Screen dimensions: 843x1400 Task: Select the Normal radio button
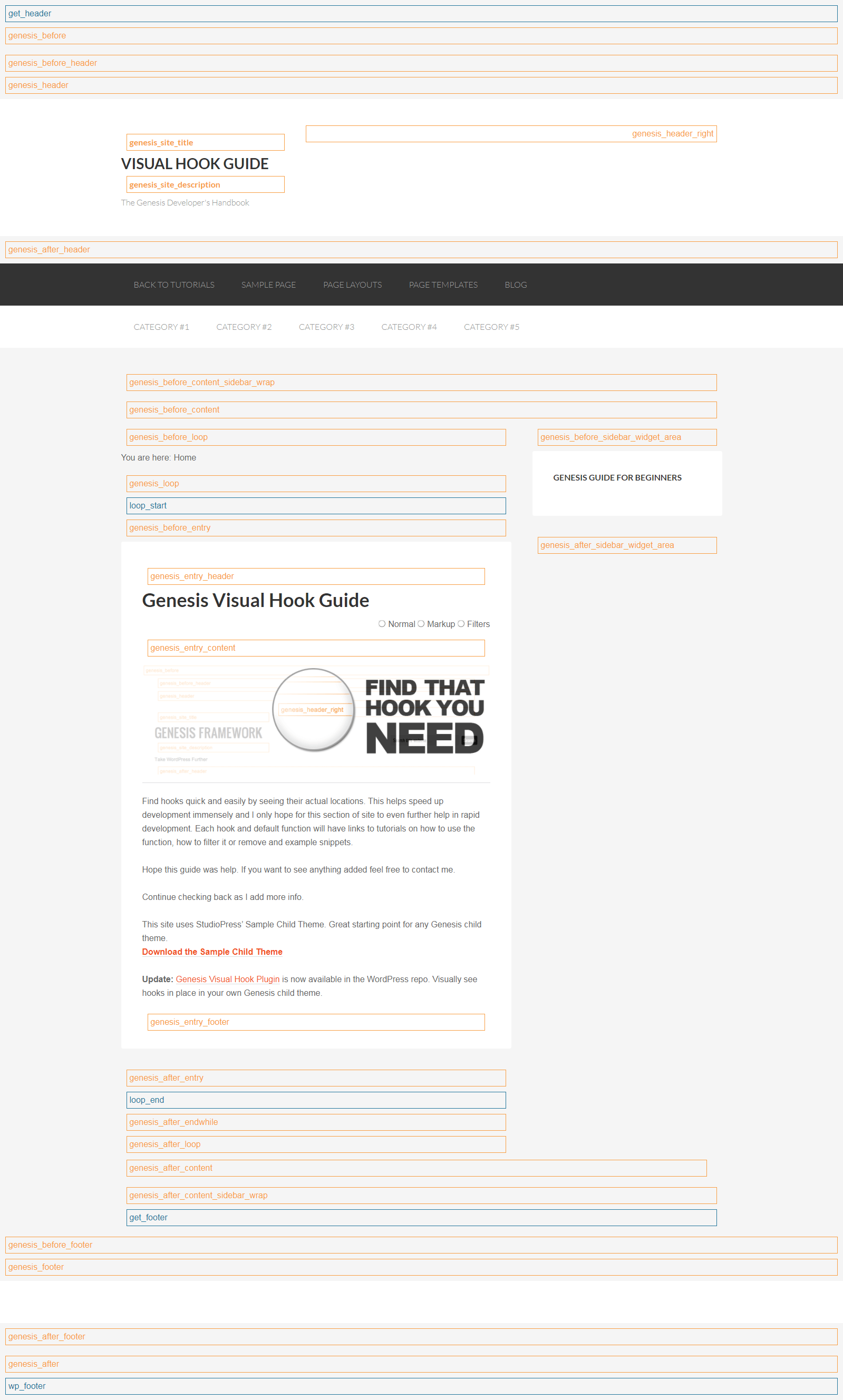point(382,623)
